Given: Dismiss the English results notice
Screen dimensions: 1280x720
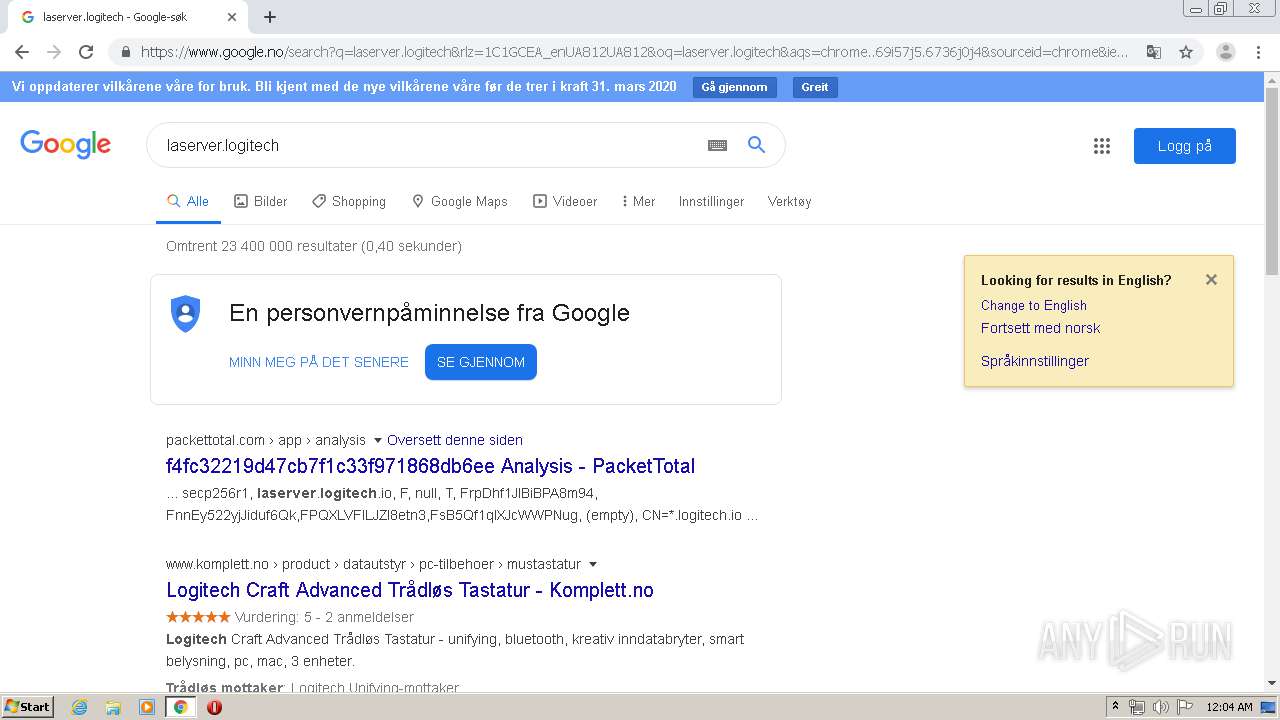Looking at the screenshot, I should pyautogui.click(x=1211, y=280).
